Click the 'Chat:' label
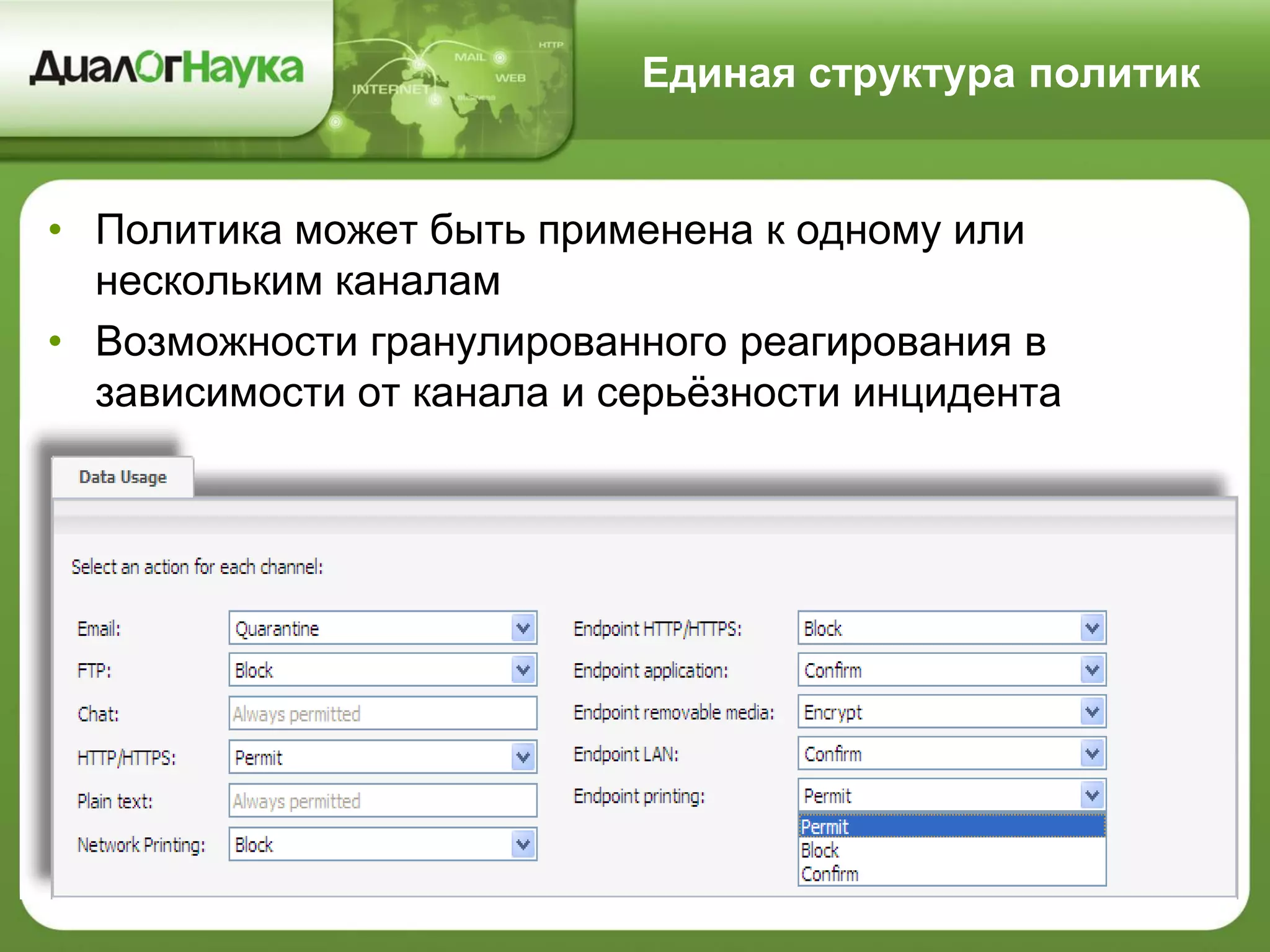This screenshot has width=1270, height=952. 98,714
